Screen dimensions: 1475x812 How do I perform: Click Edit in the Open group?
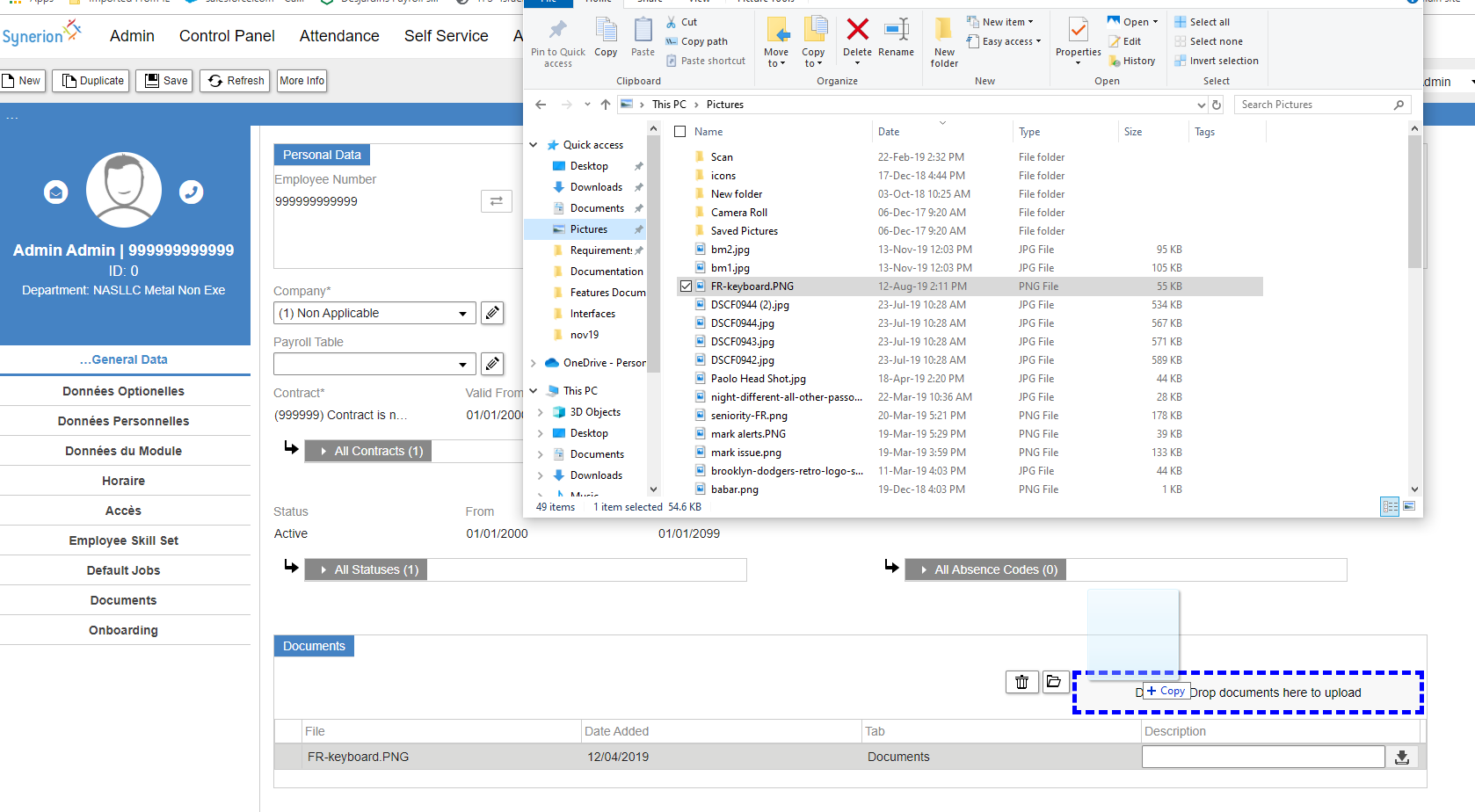pyautogui.click(x=1124, y=41)
